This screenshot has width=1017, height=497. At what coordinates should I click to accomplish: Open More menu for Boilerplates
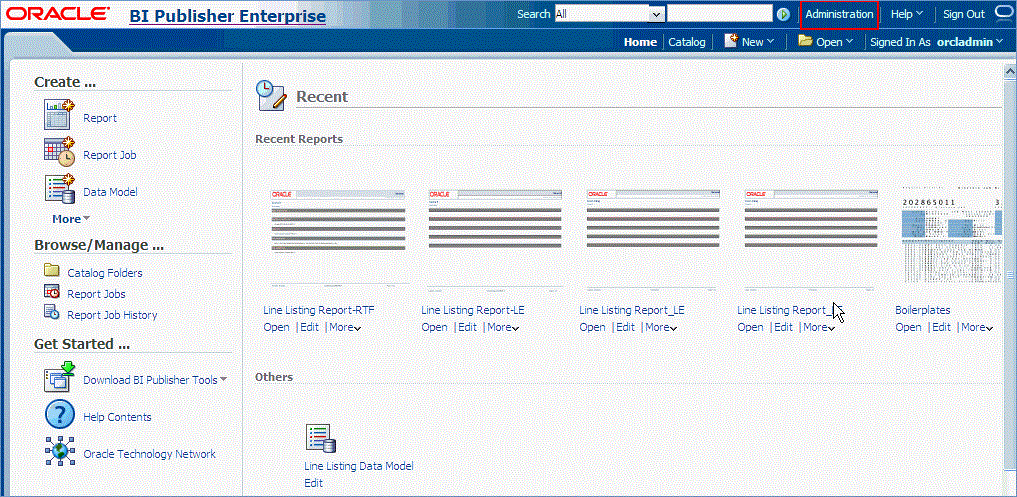point(977,328)
